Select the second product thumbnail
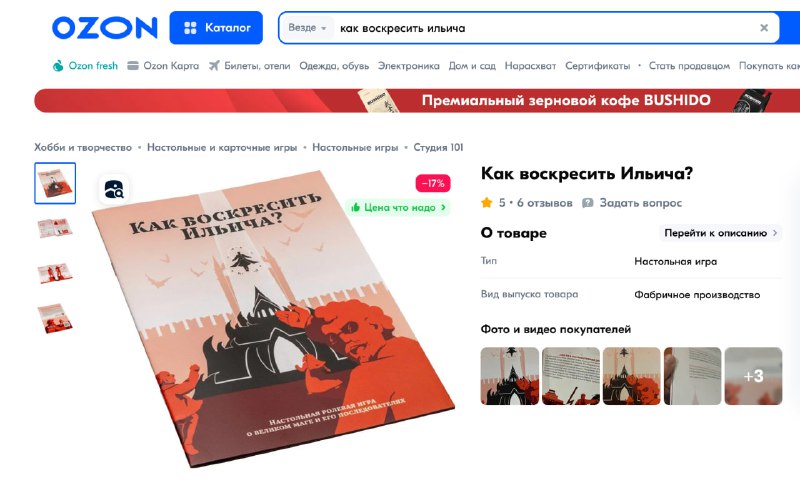800x489 pixels. (x=55, y=228)
